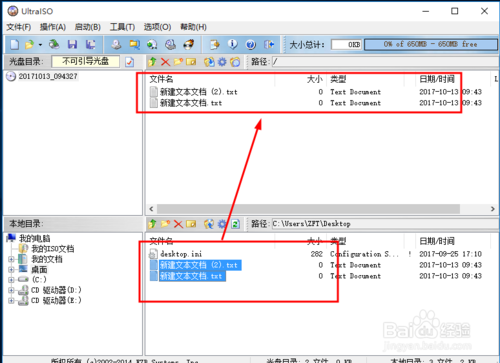Click the New file icon in the main toolbar
The image size is (500, 363).
(14, 44)
